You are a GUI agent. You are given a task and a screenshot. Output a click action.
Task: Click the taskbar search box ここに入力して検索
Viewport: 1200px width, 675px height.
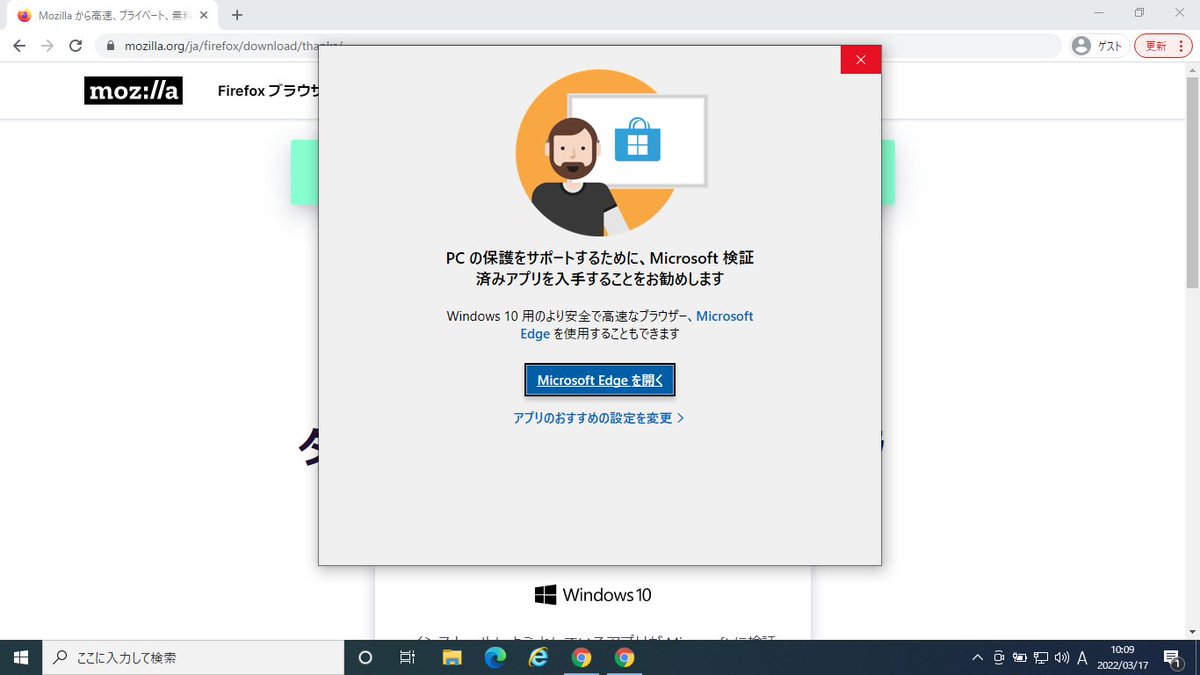[x=193, y=657]
